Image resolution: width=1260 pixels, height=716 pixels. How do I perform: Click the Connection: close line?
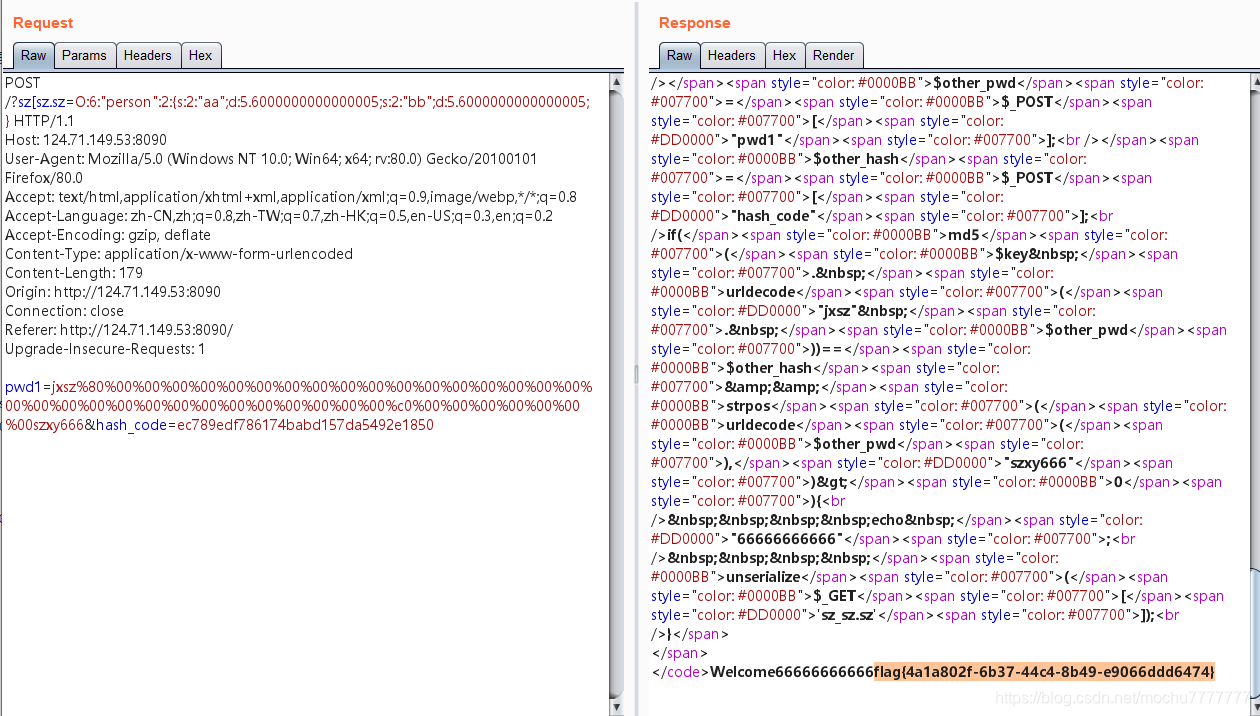point(65,311)
